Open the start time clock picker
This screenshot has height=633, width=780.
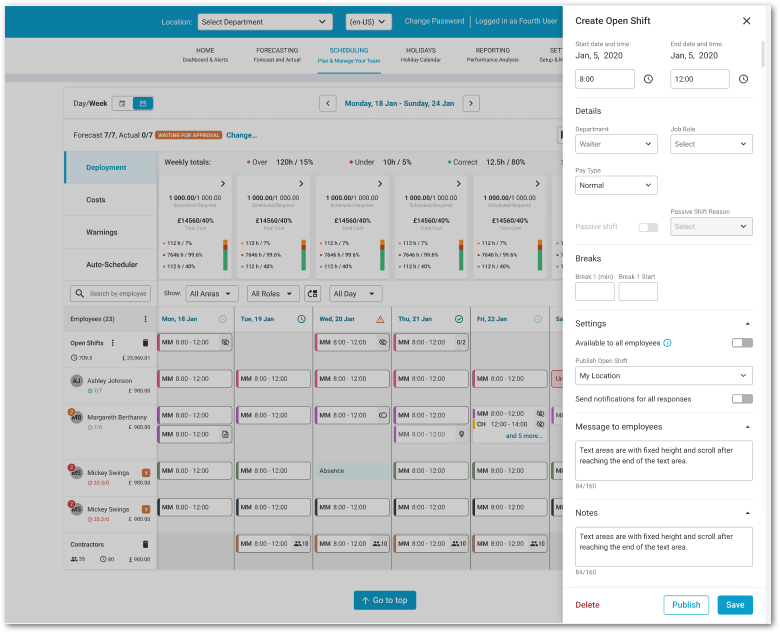[x=648, y=79]
